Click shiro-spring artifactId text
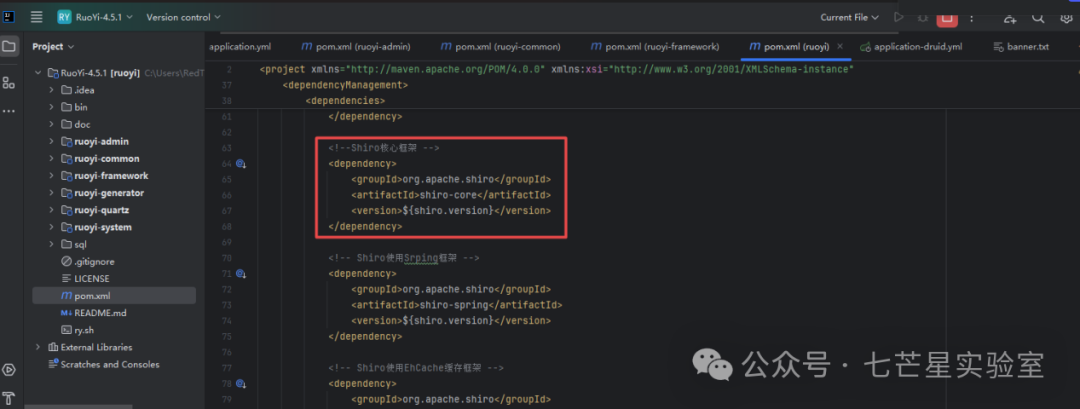This screenshot has width=1080, height=409. [454, 304]
